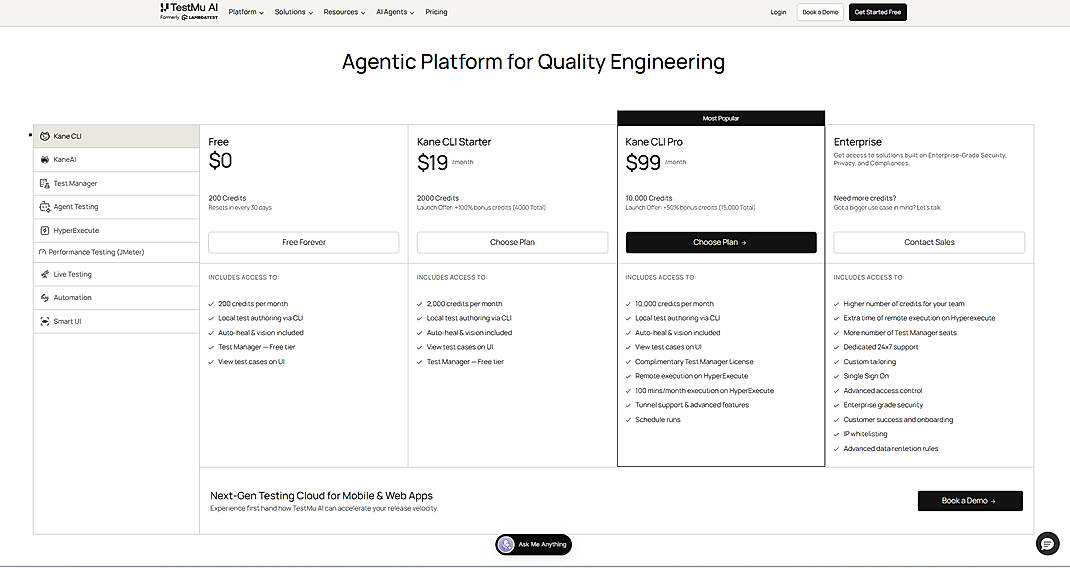
Task: Click the Most Popular banner
Action: [x=721, y=118]
